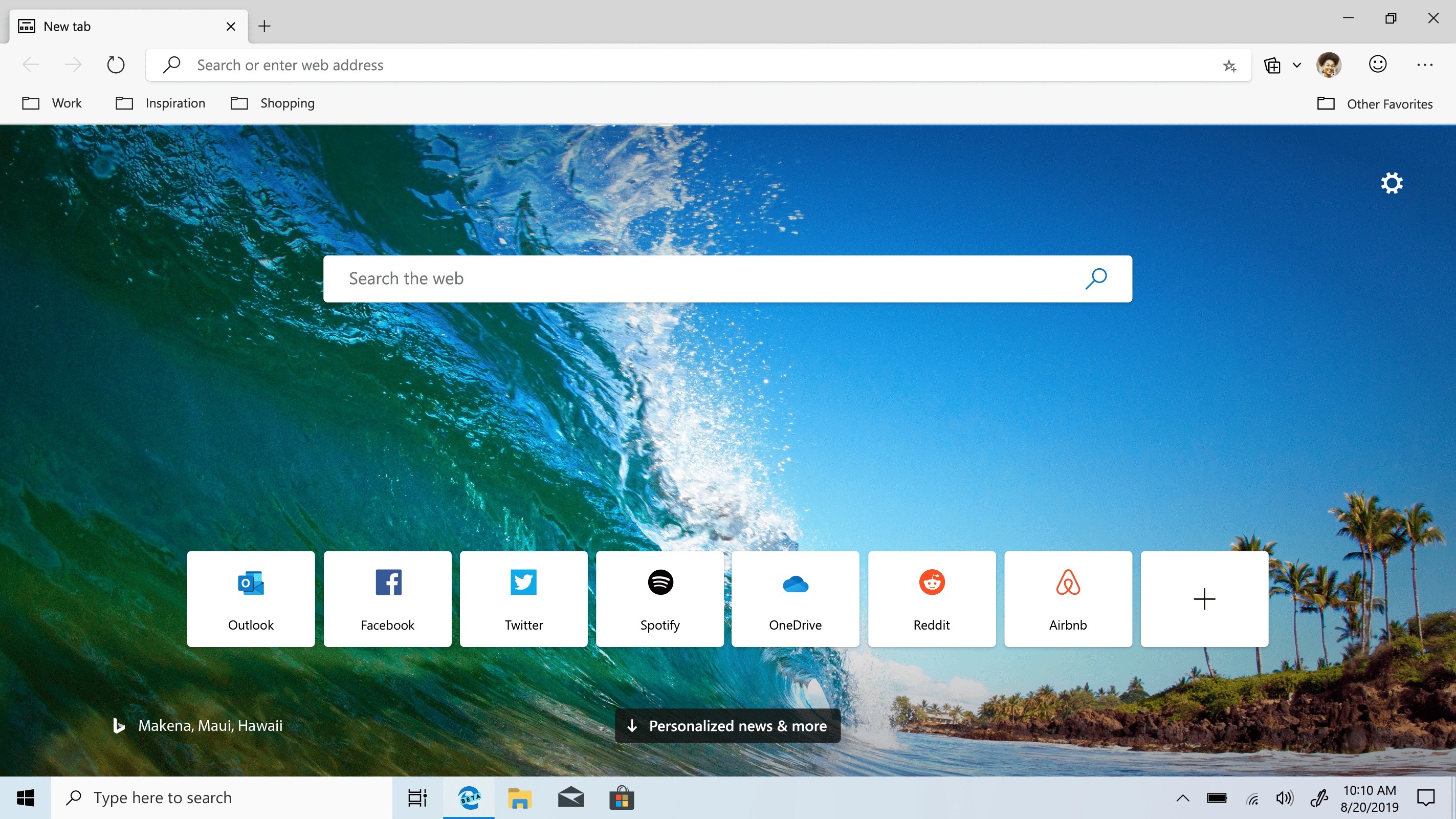Open Facebook shortcut tile
The height and width of the screenshot is (819, 1456).
[387, 598]
